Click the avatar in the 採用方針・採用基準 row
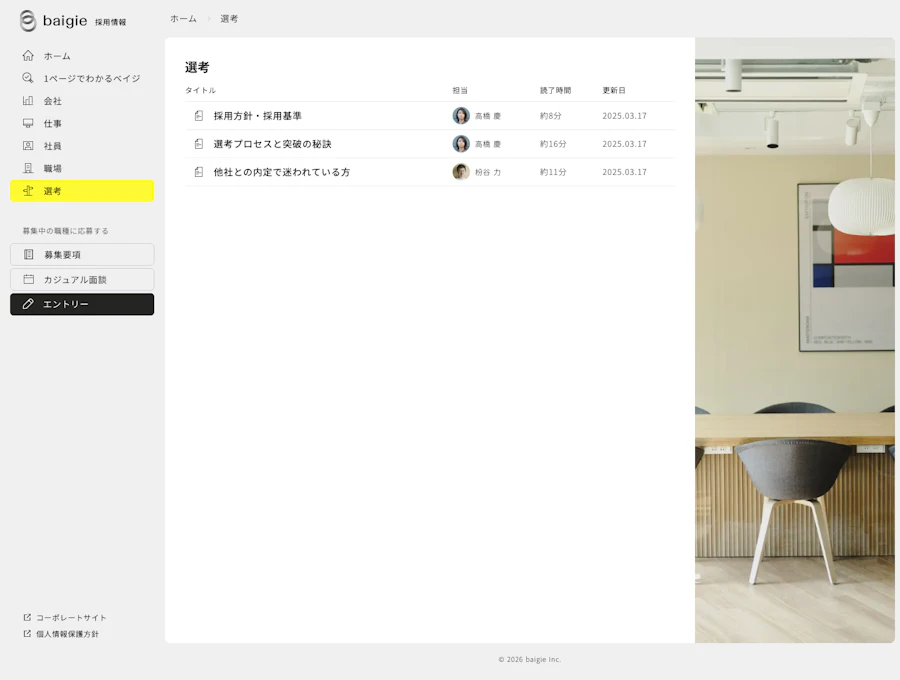This screenshot has height=680, width=900. point(461,116)
